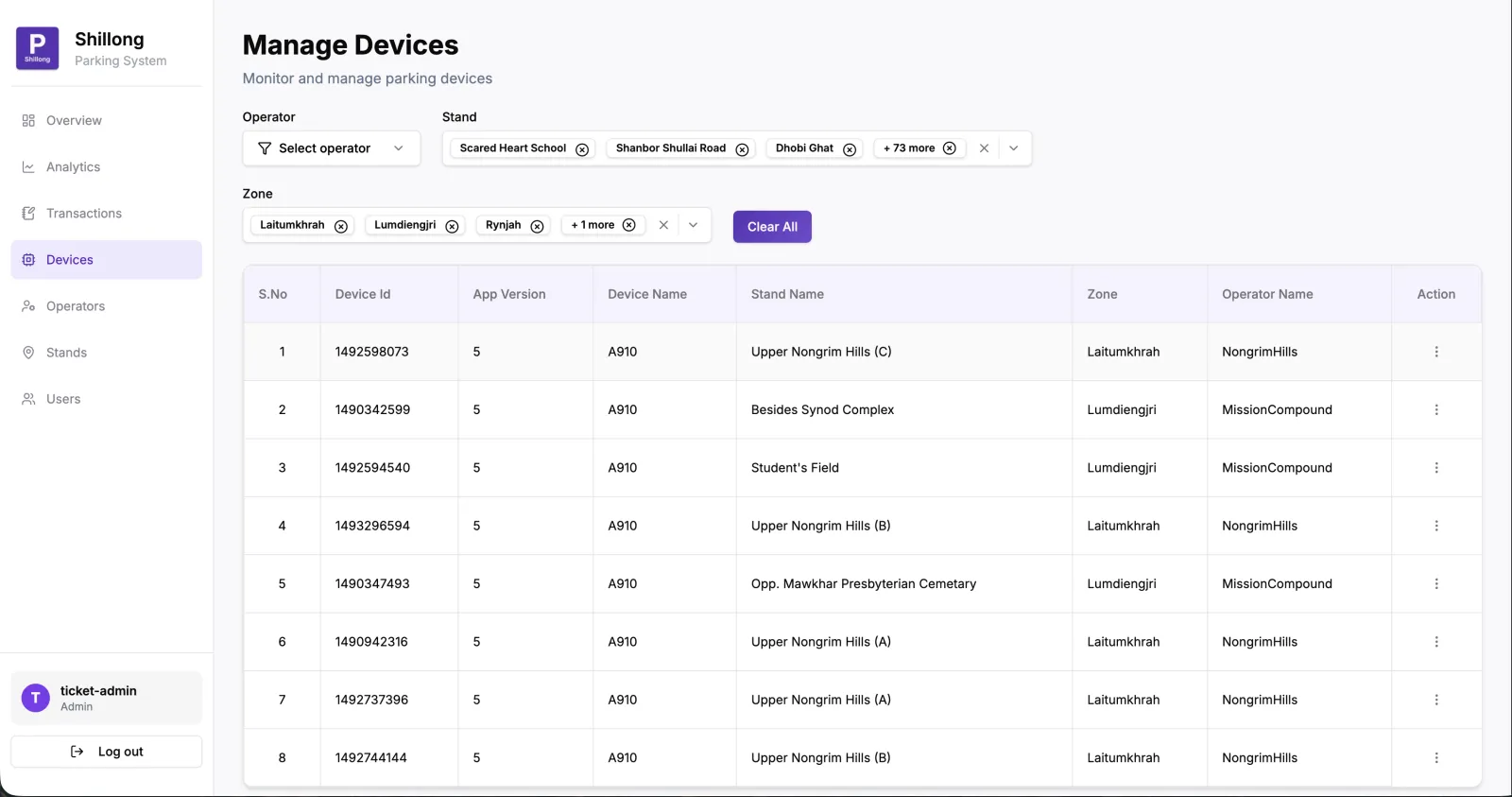Screen dimensions: 1512x797
Task: Open Analytics page in sidebar
Action: (106, 166)
